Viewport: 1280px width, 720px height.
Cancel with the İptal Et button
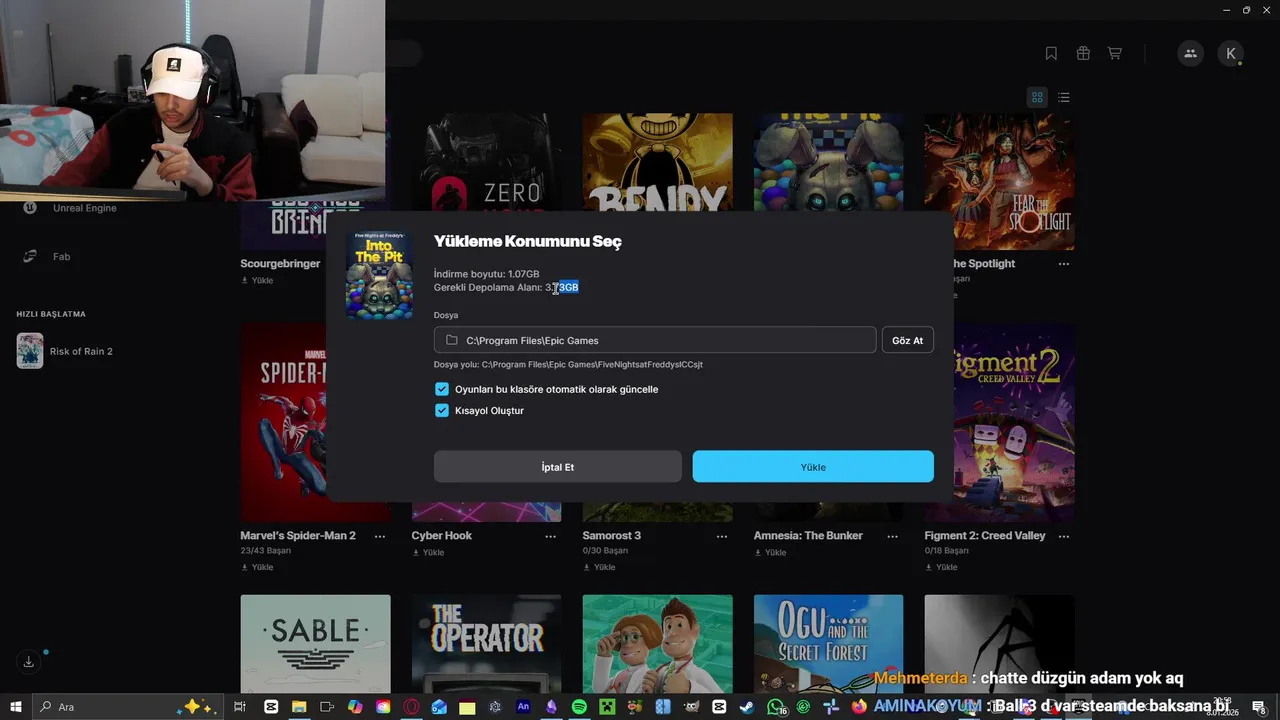(558, 467)
